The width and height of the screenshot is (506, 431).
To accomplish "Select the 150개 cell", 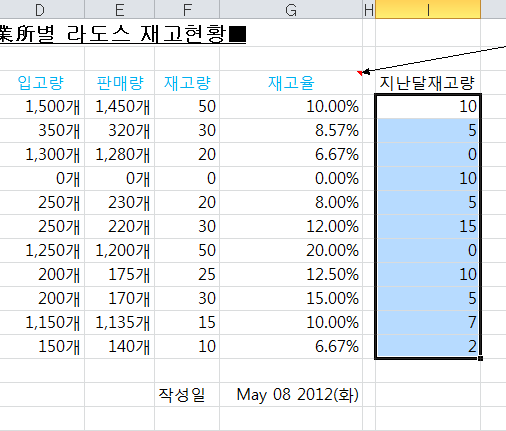I will pos(42,347).
